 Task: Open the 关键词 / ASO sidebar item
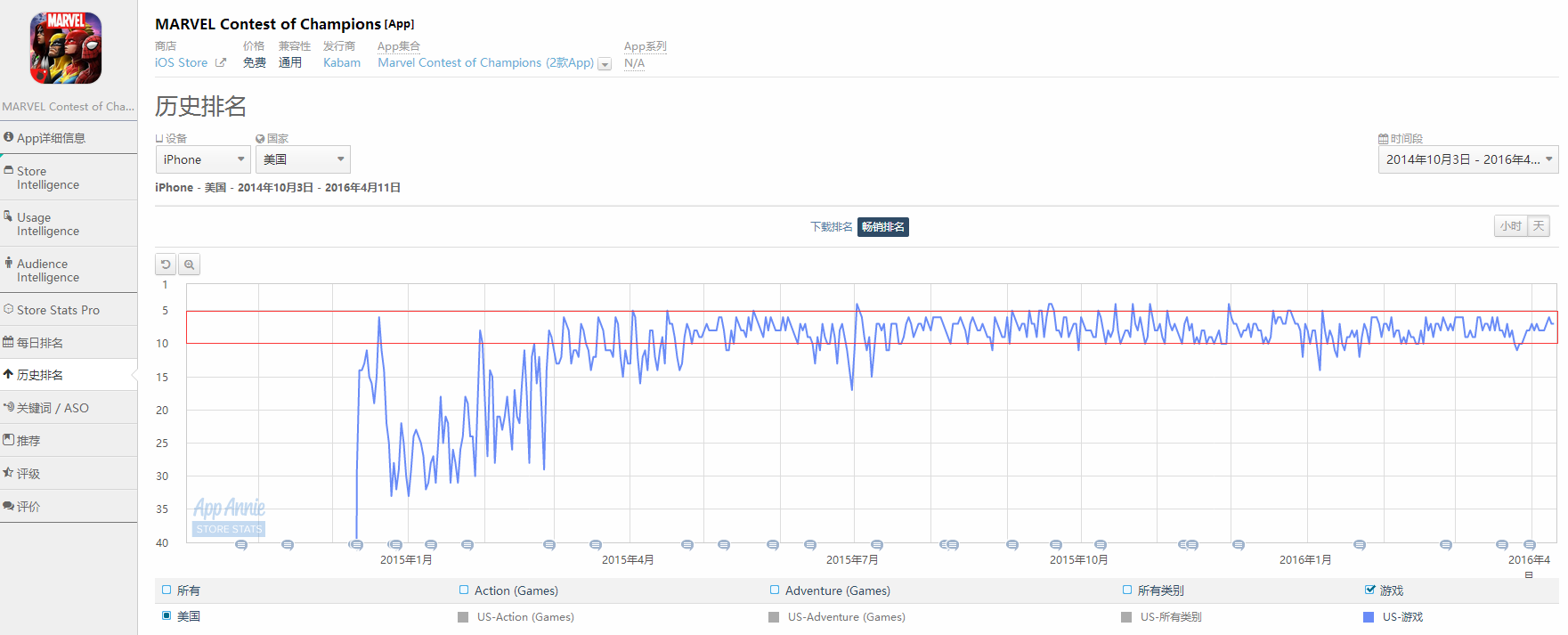click(69, 408)
